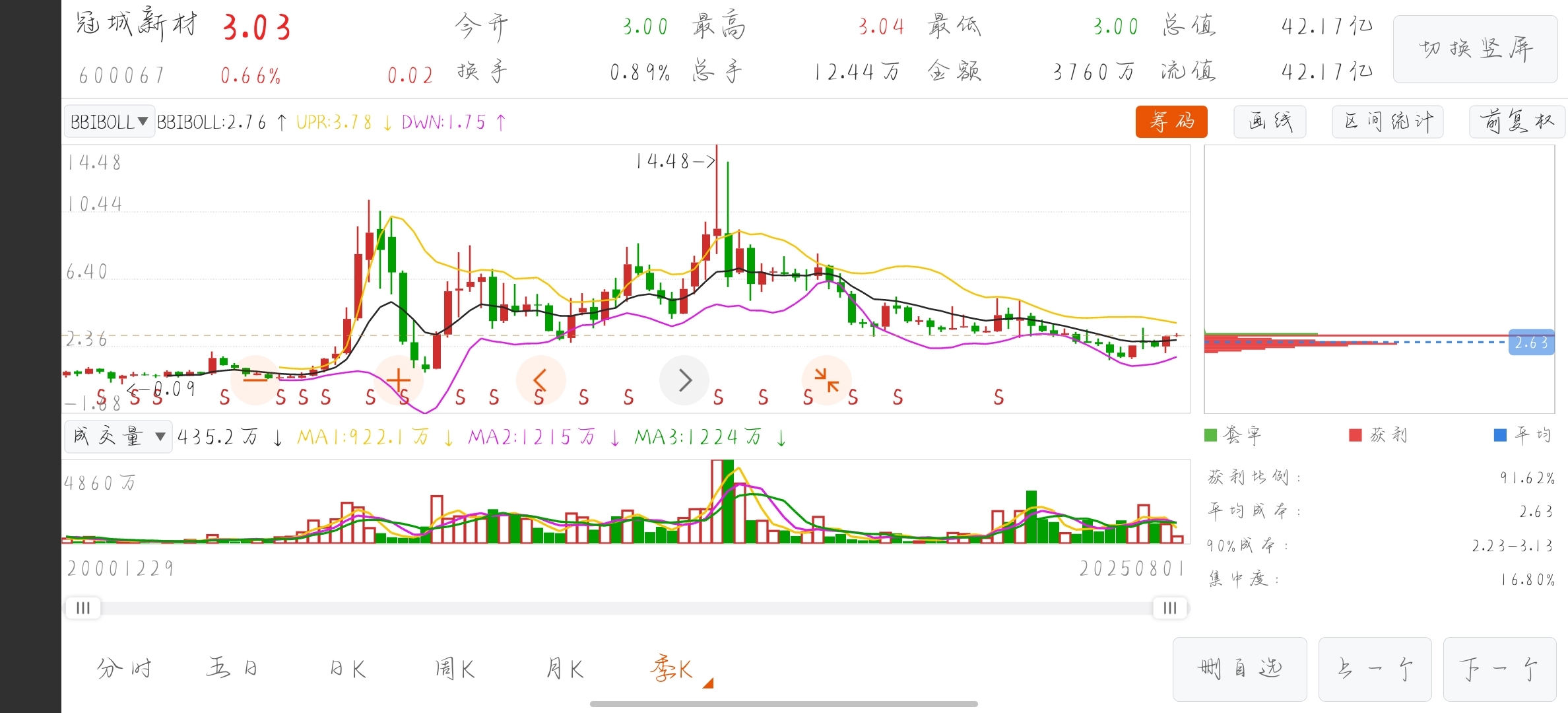
Task: Grab the right handle of the range slider
Action: pos(1170,608)
